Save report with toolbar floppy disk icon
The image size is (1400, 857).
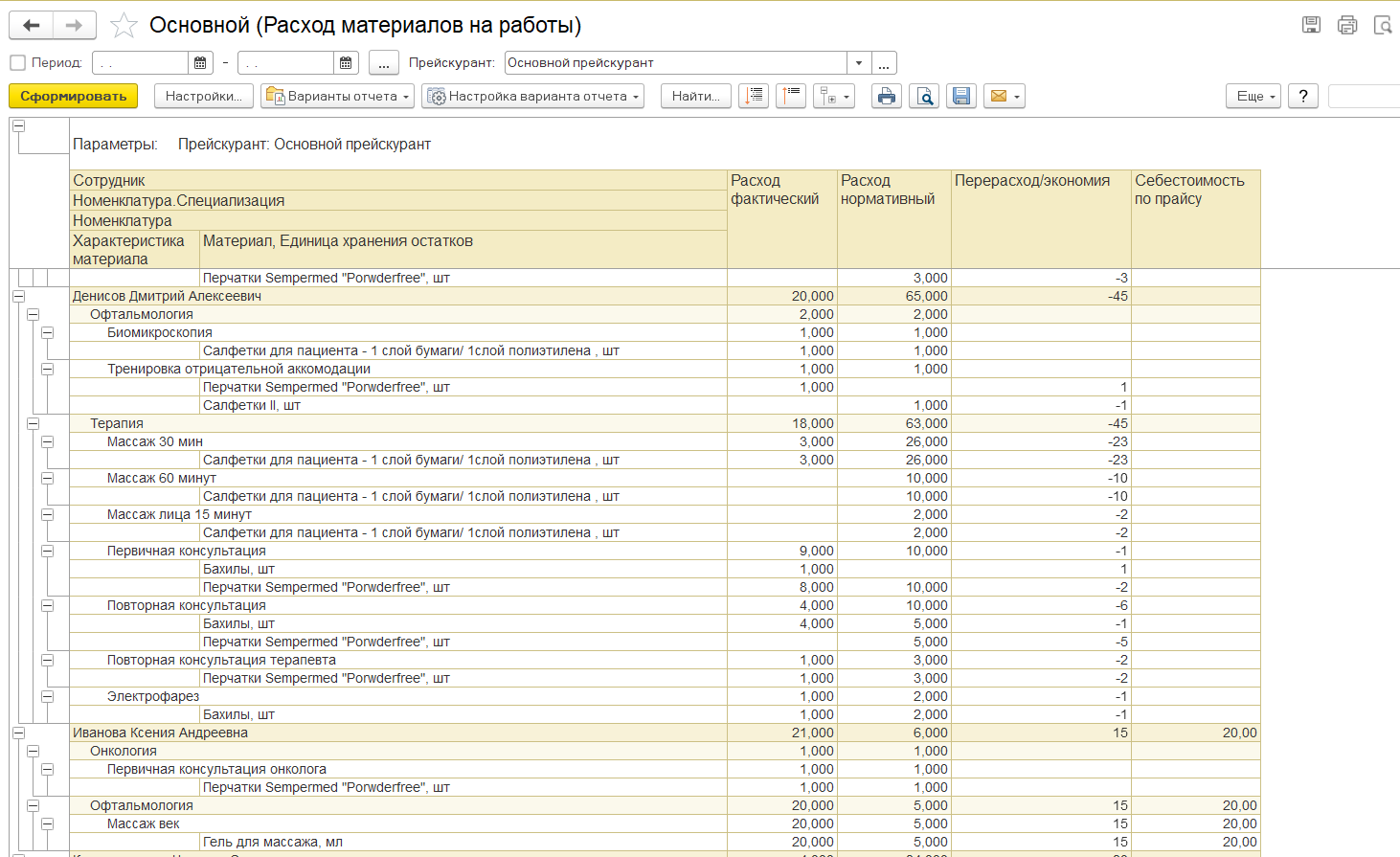pos(961,96)
